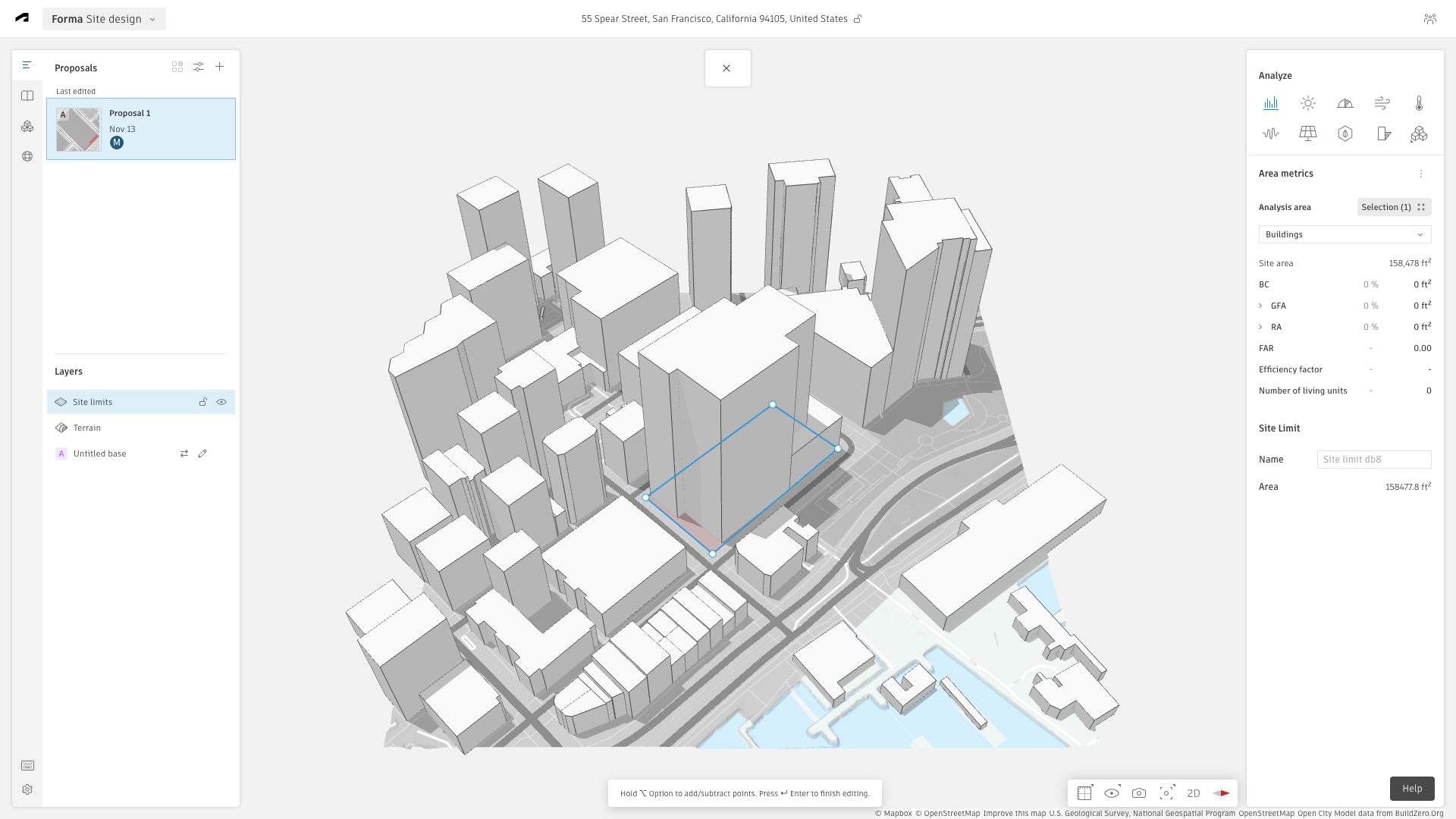Toggle the lock on Site limits layer
The image size is (1456, 819).
203,402
